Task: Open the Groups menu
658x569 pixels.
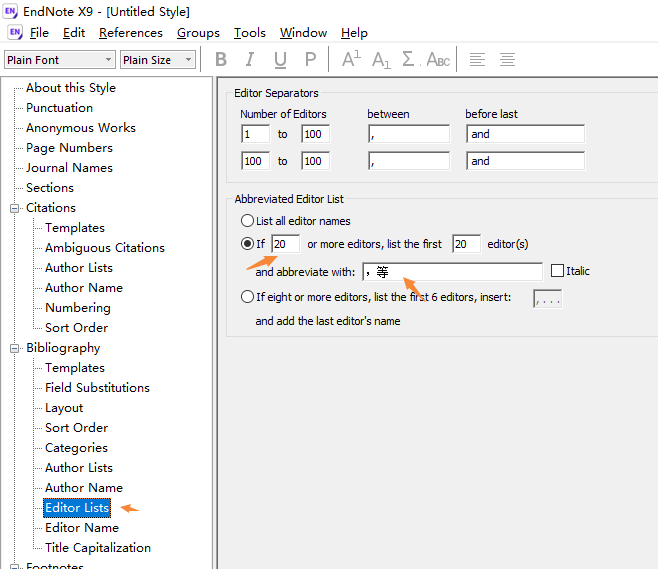Action: tap(198, 33)
